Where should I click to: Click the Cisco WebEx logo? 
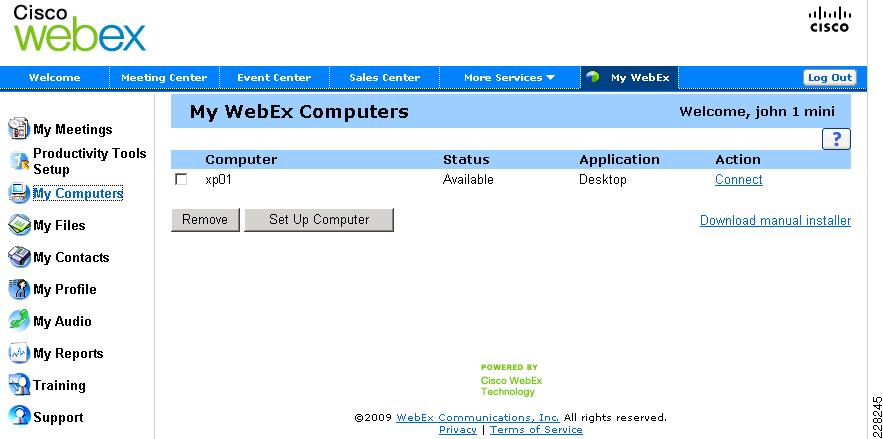click(x=79, y=28)
